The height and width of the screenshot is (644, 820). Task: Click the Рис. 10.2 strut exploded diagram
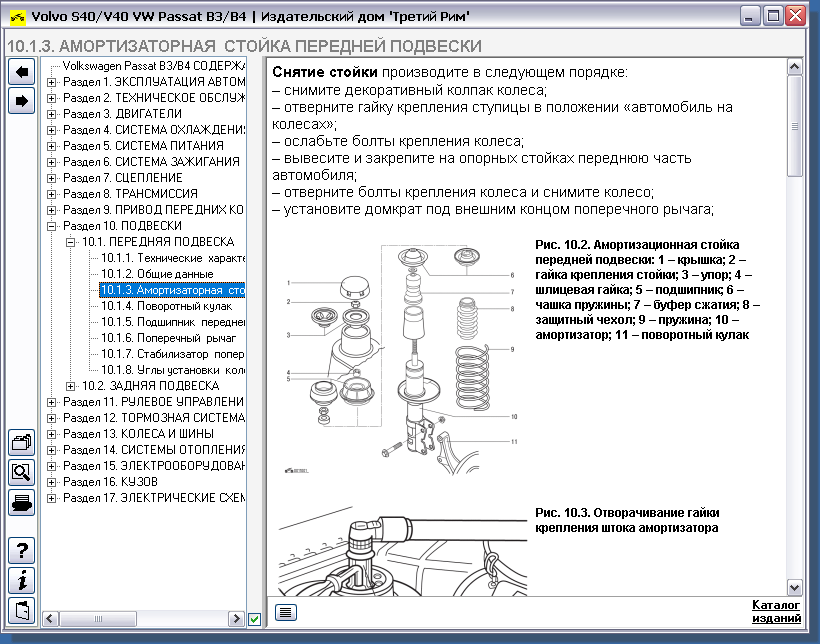point(401,359)
